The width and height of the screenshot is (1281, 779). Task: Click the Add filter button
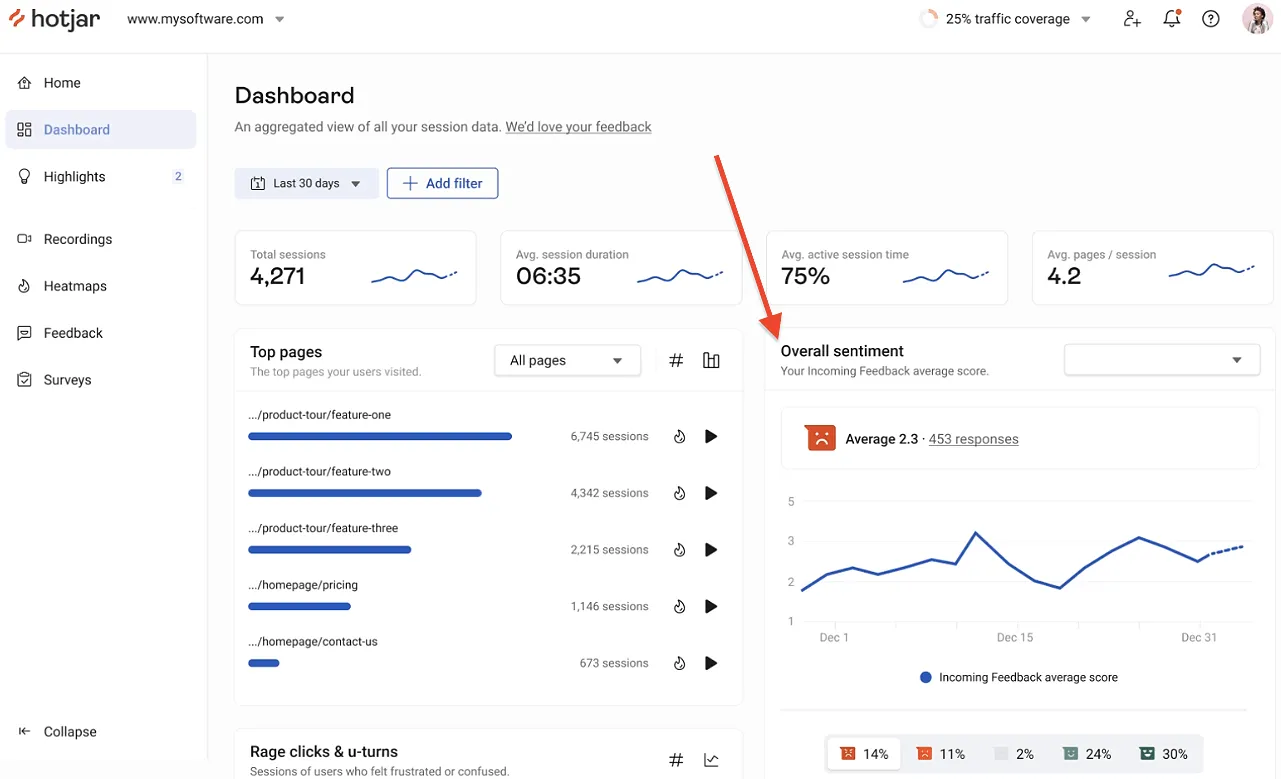[x=442, y=183]
